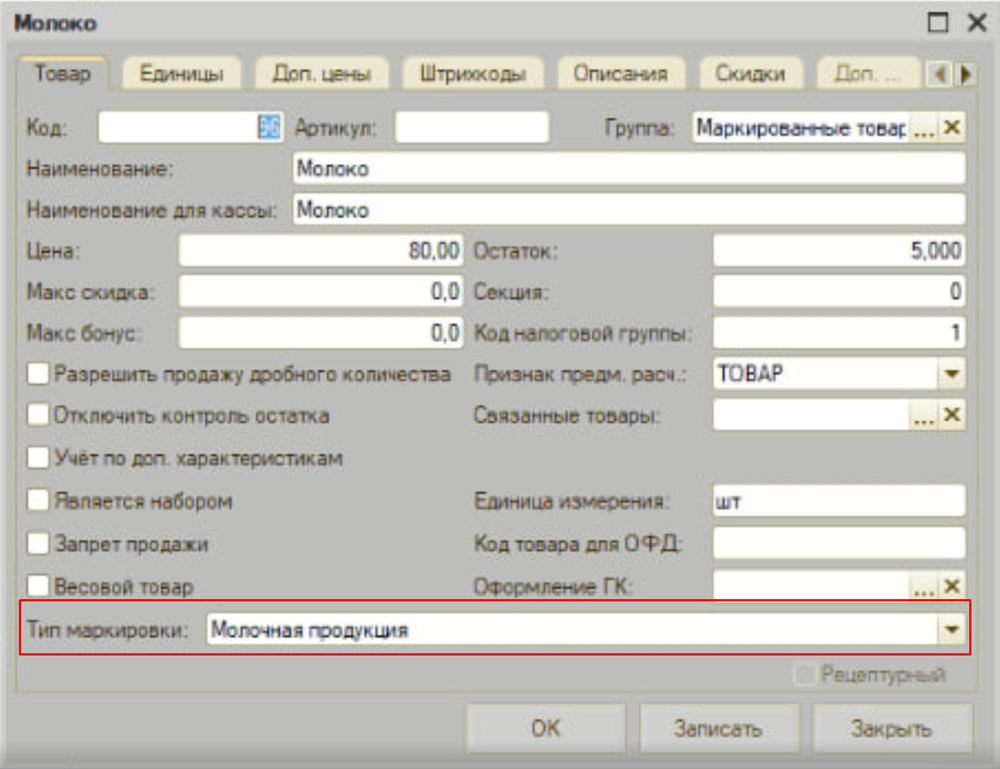Clear the Группа field with X
The height and width of the screenshot is (769, 1000).
952,128
